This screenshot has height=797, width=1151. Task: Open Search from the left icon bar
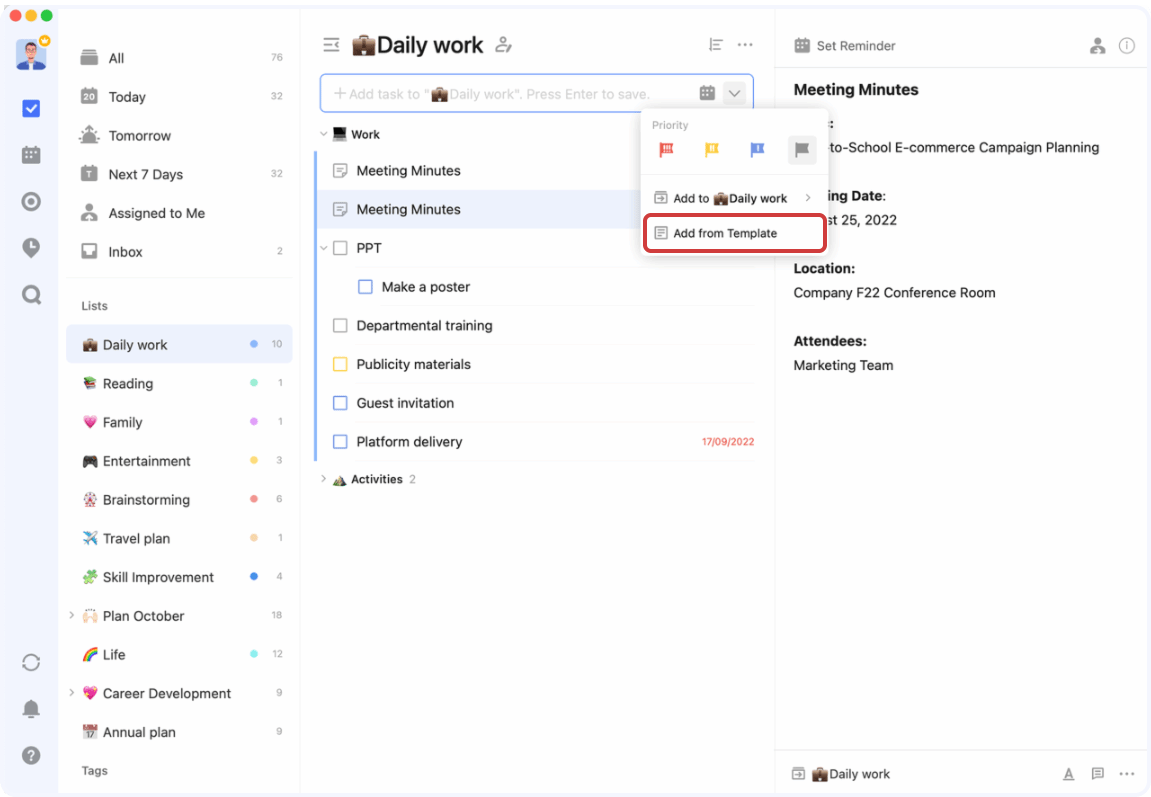[x=31, y=294]
